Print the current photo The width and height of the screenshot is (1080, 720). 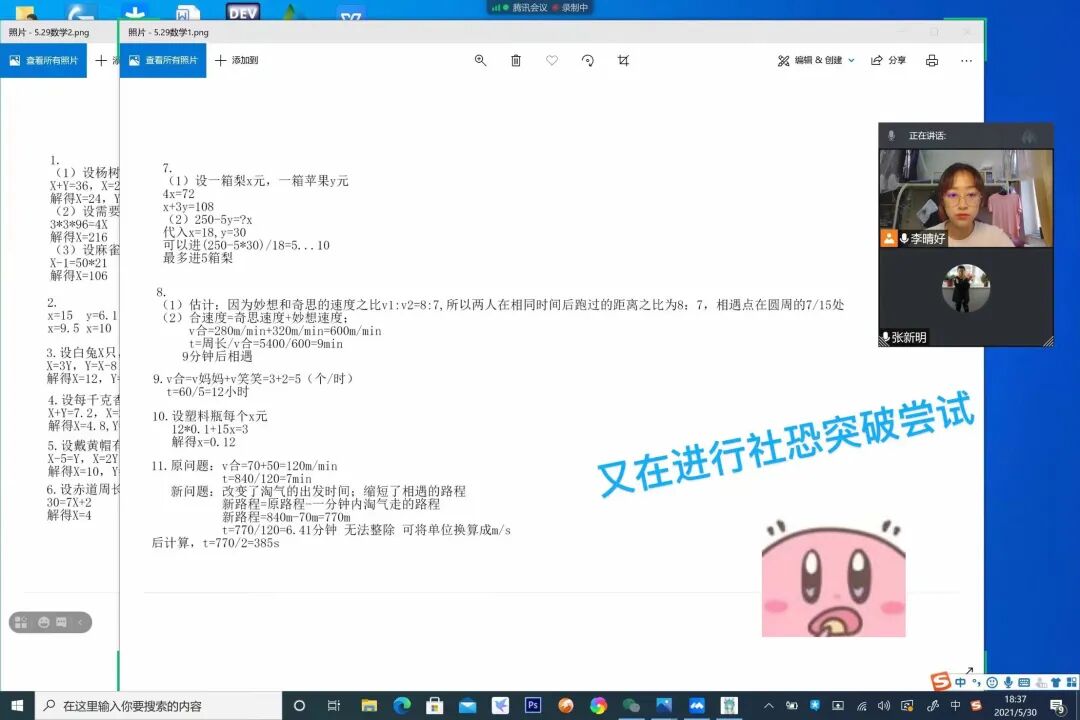[x=931, y=60]
